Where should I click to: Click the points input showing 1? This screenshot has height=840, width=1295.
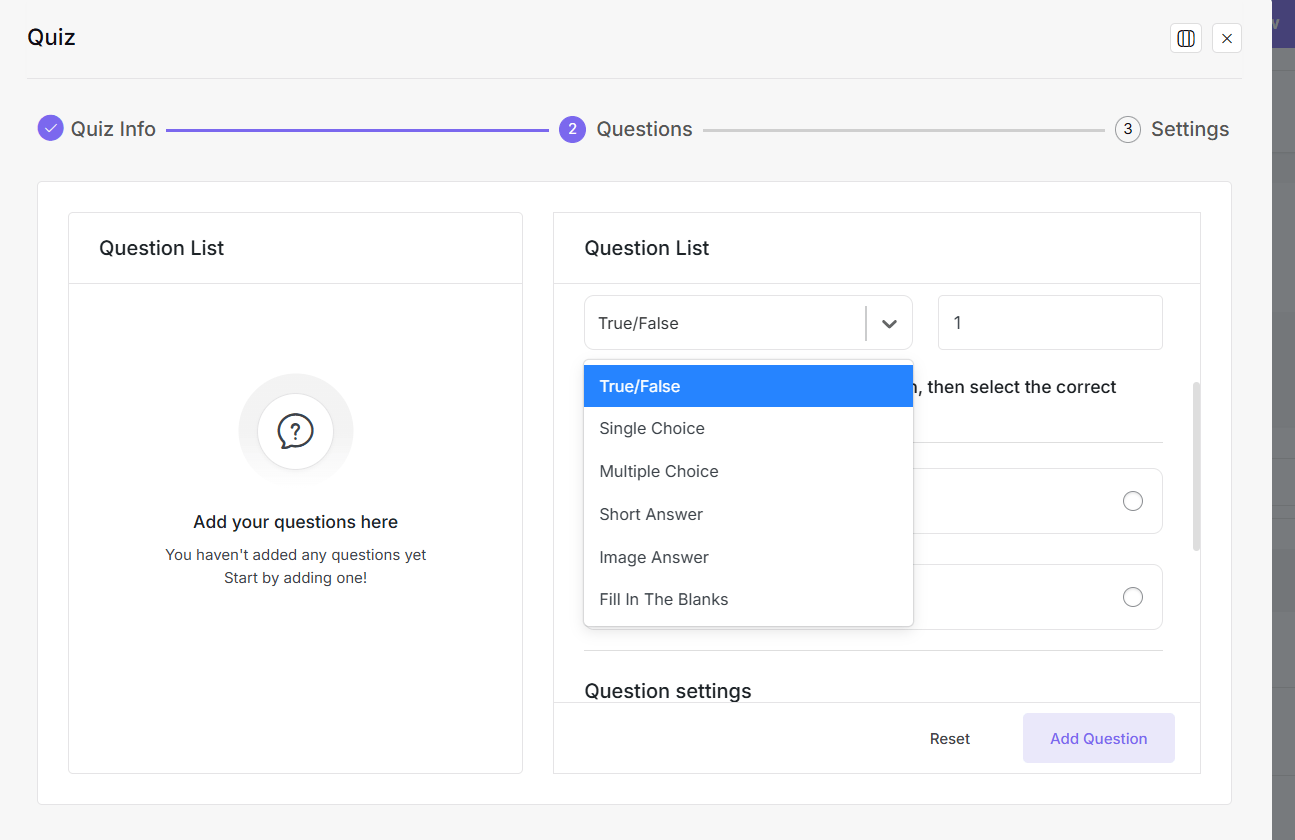(x=1049, y=322)
